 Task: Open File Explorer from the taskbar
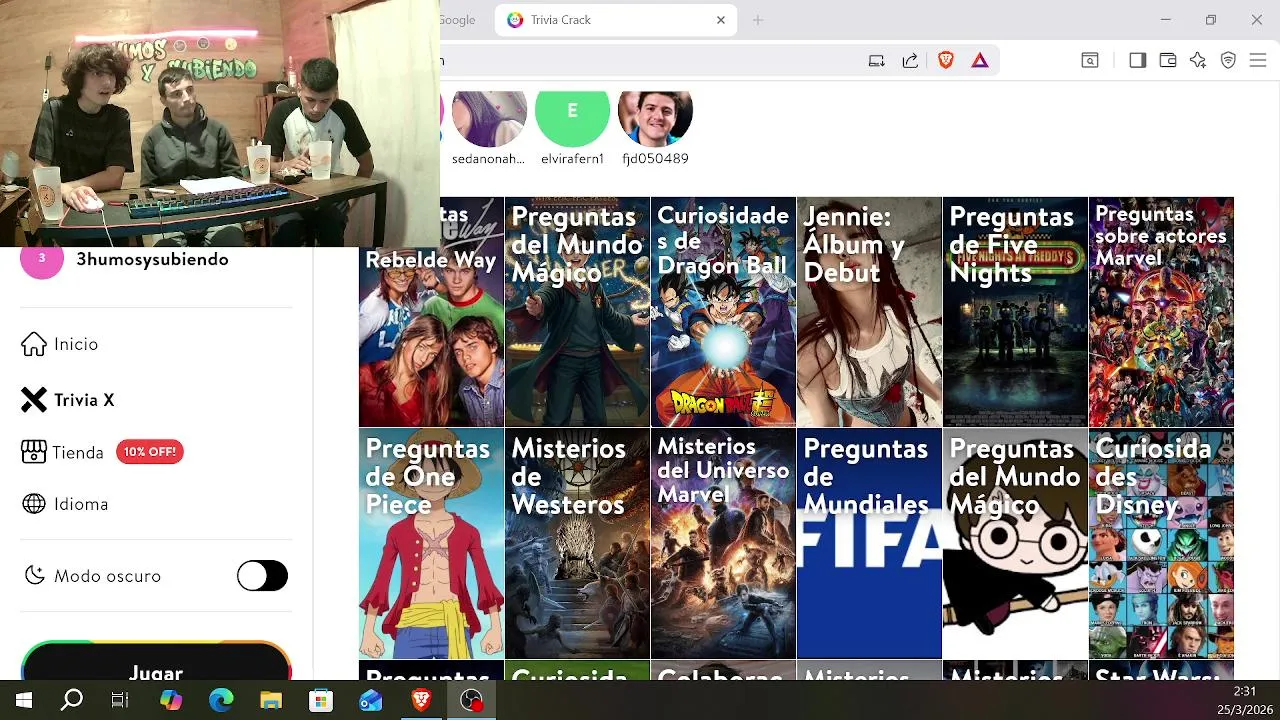tap(271, 700)
